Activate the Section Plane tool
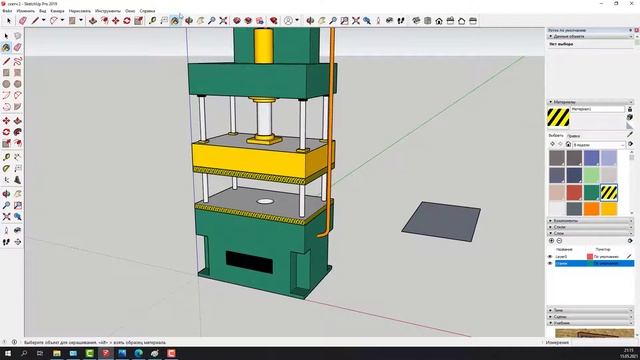 point(18,242)
